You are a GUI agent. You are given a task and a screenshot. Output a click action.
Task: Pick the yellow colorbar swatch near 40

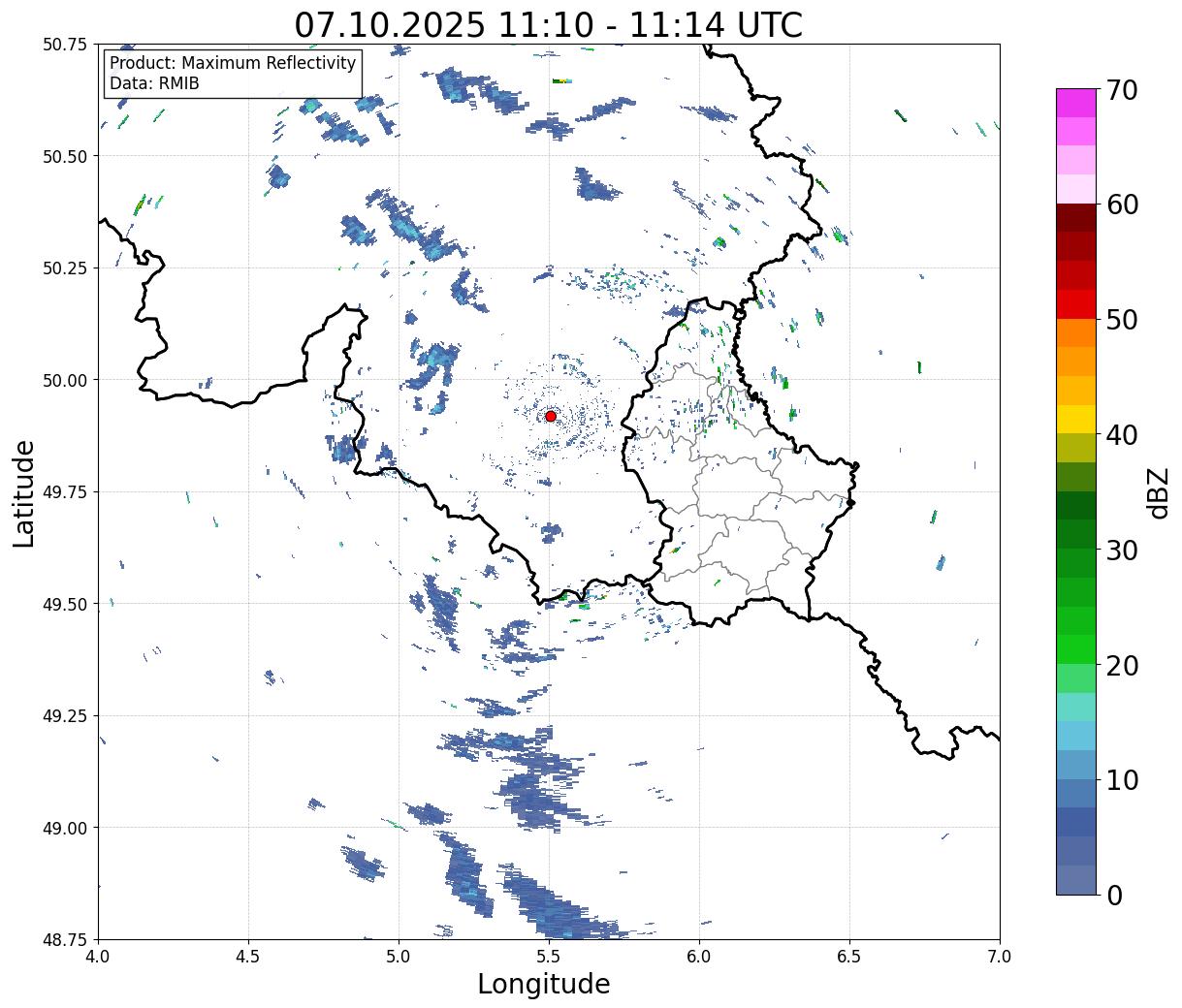point(1076,419)
